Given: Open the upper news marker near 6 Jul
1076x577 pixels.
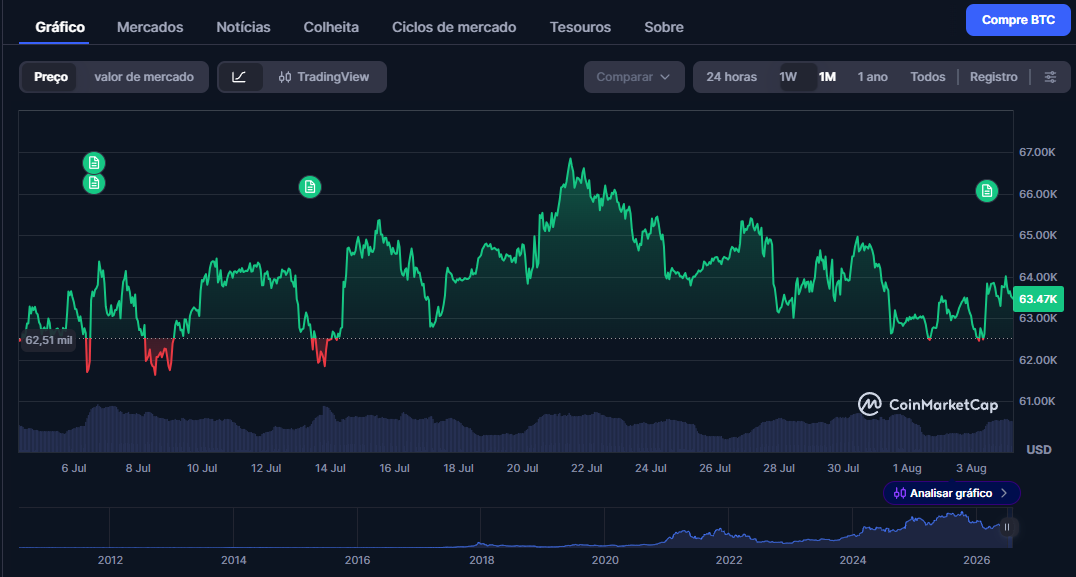Looking at the screenshot, I should coord(94,163).
